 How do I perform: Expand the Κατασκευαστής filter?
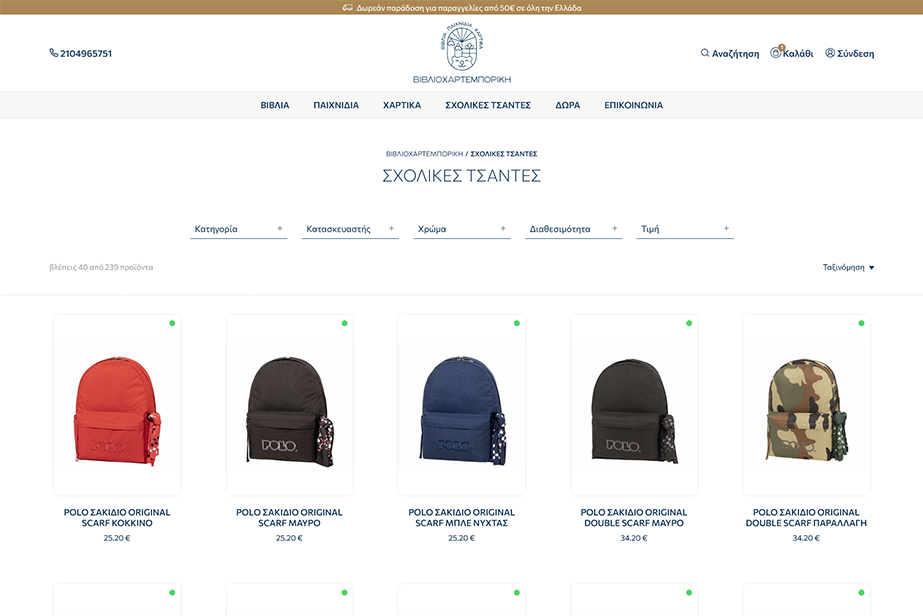(x=350, y=229)
